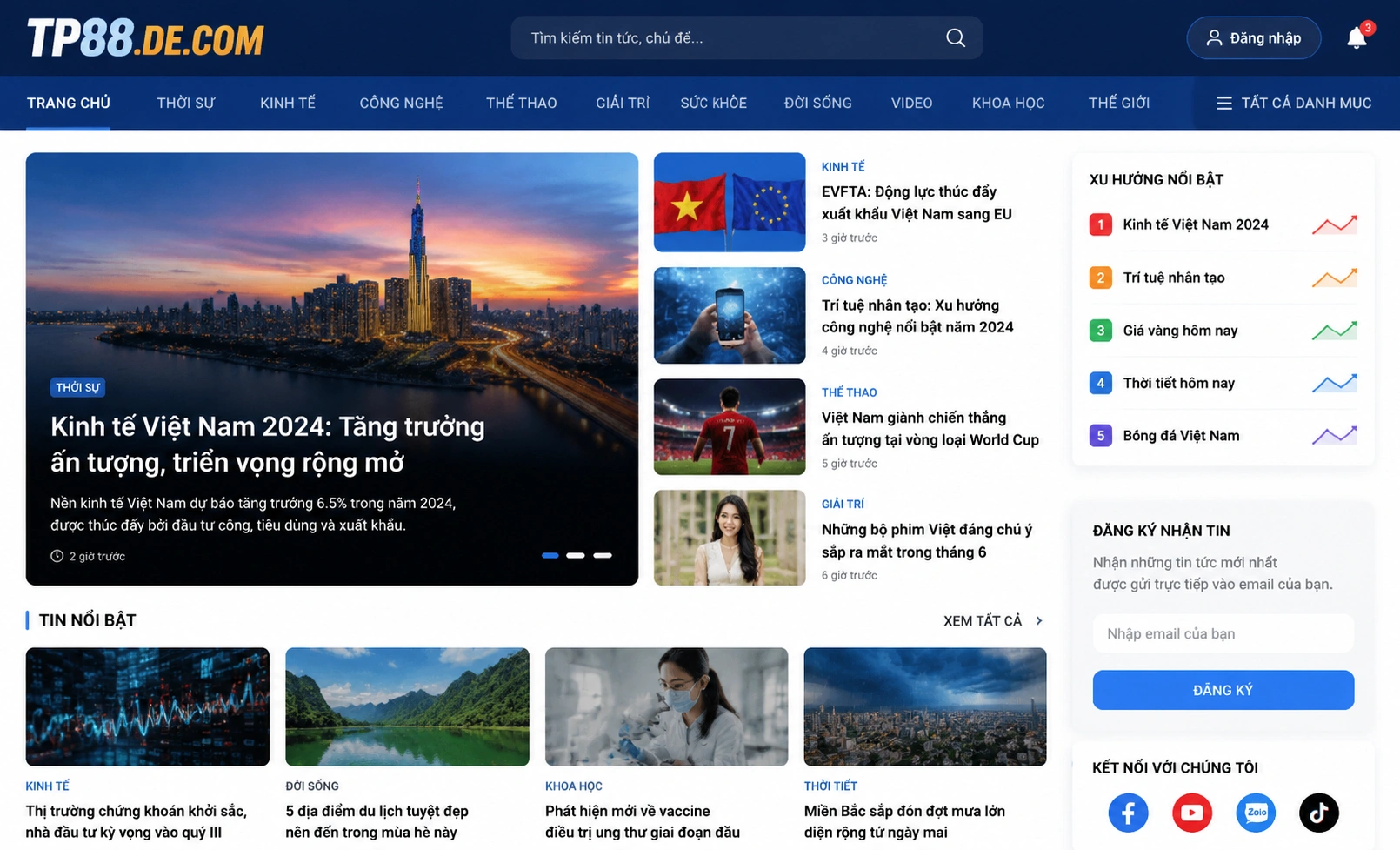Open the EVFTA flags article thumbnail
Viewport: 1400px width, 850px height.
pos(730,202)
